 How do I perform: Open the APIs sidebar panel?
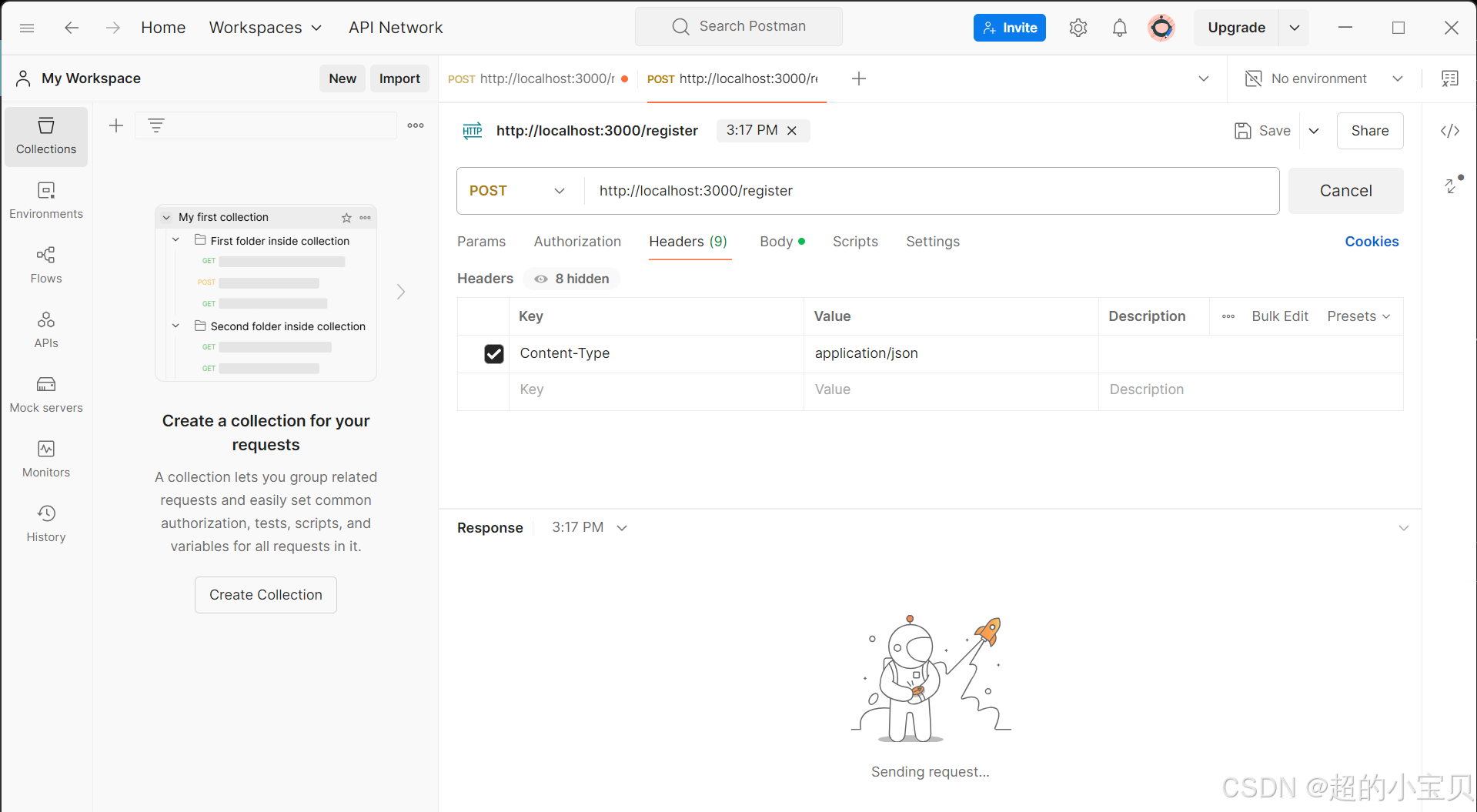tap(46, 330)
